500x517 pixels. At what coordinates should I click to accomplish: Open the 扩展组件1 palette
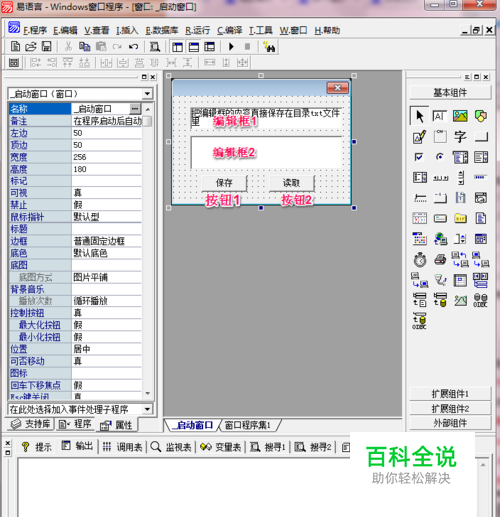tap(450, 394)
